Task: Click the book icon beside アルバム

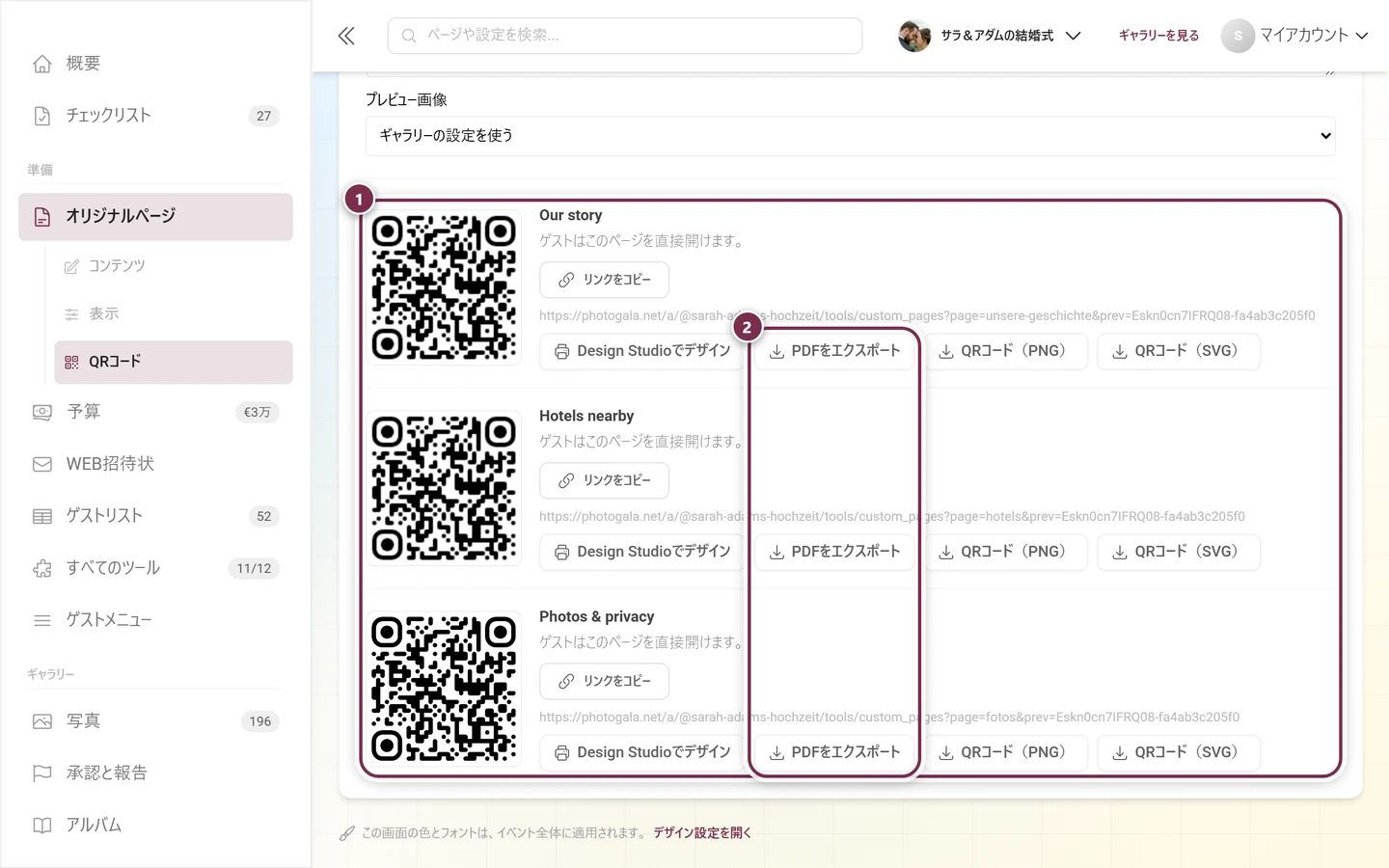Action: (x=42, y=826)
